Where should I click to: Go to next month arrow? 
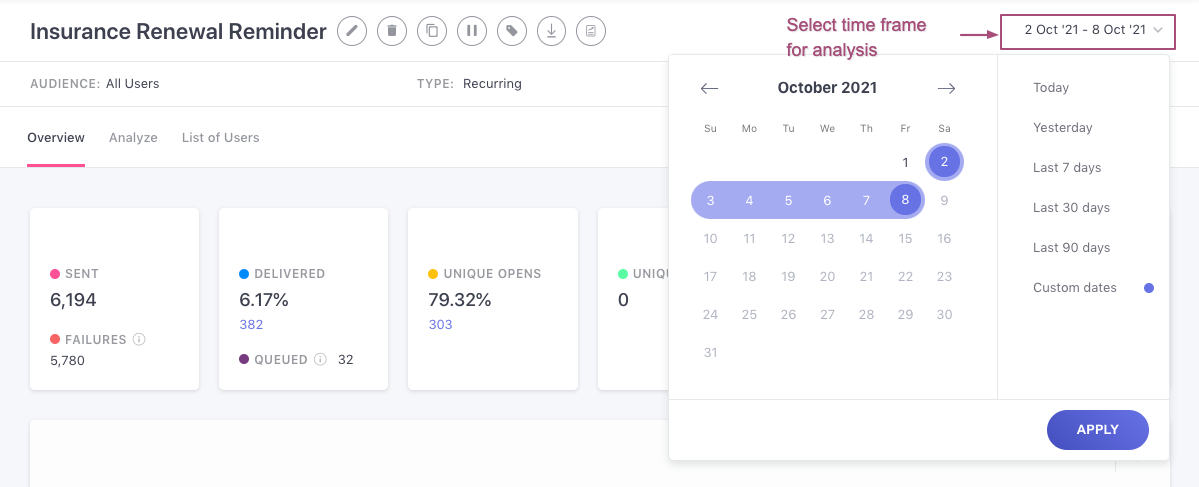click(x=946, y=89)
